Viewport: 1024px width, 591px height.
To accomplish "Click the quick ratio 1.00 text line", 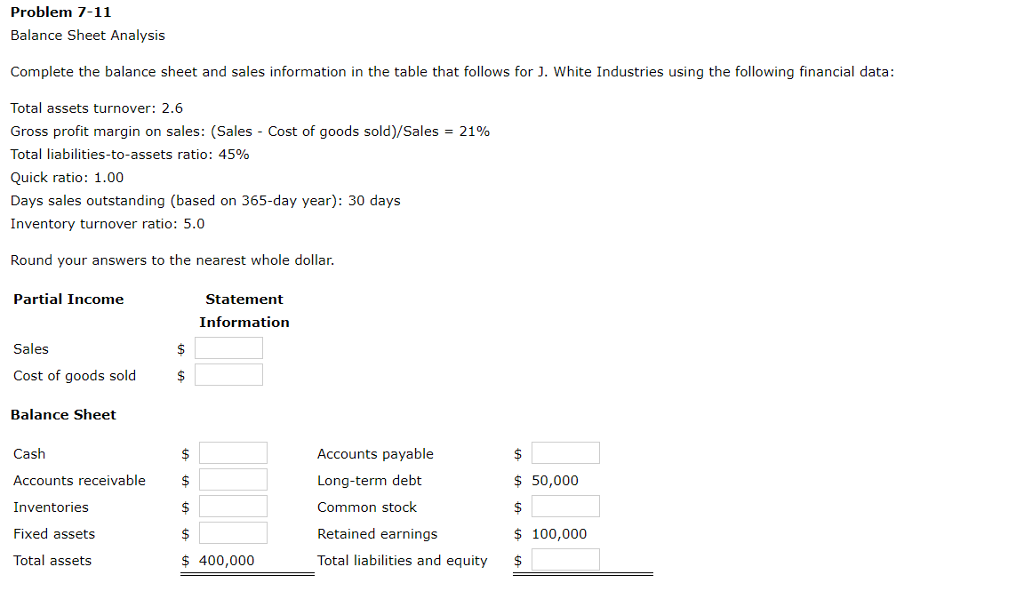I will [66, 177].
